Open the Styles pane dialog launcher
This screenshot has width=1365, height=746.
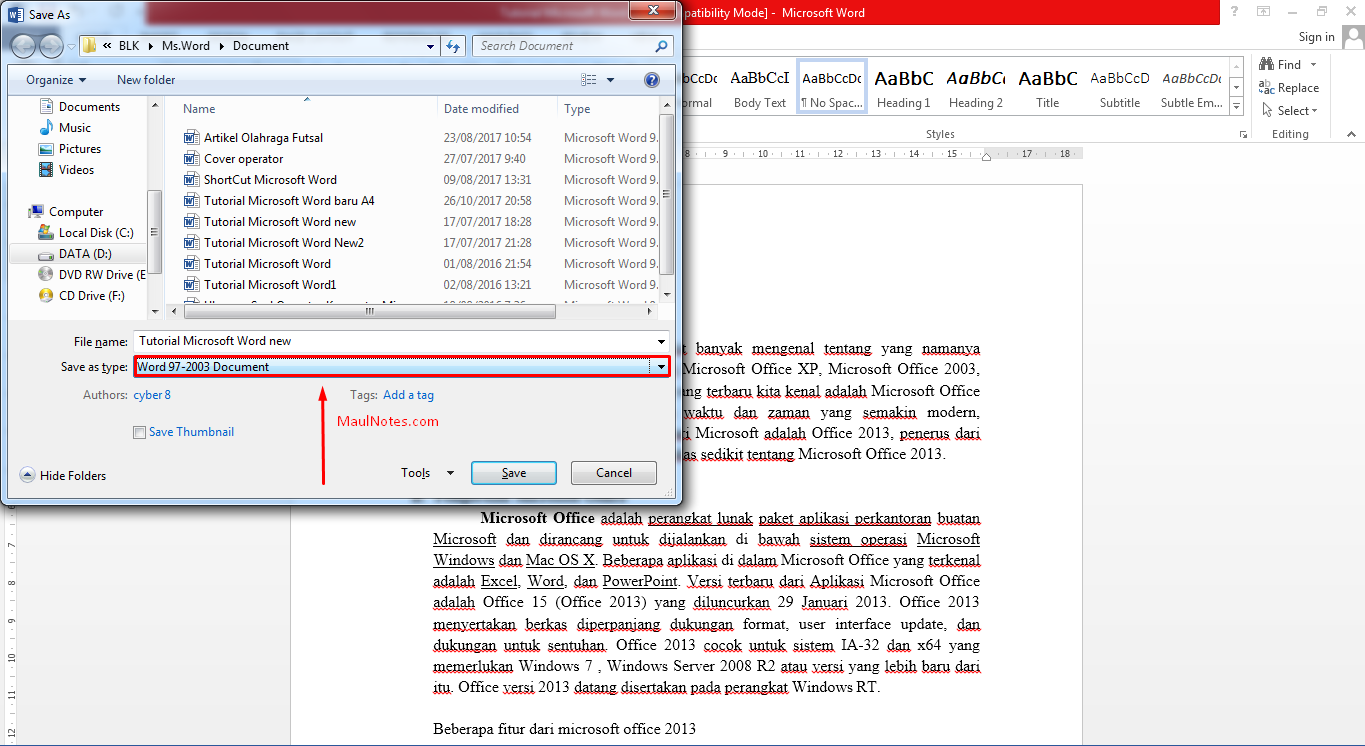coord(1243,134)
